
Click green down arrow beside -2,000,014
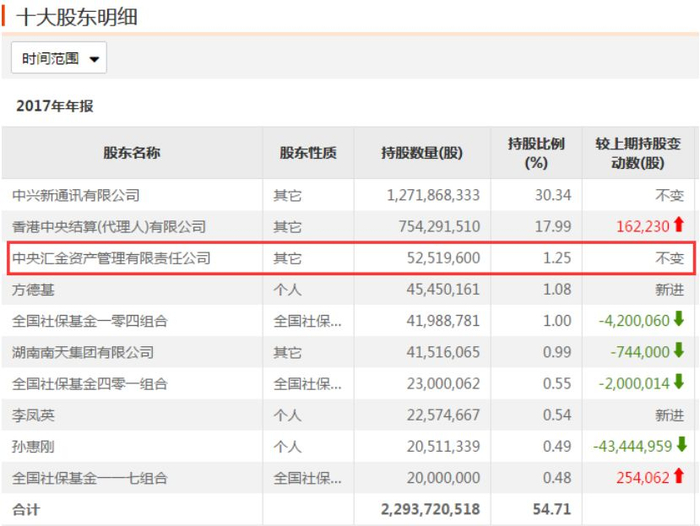pos(679,382)
